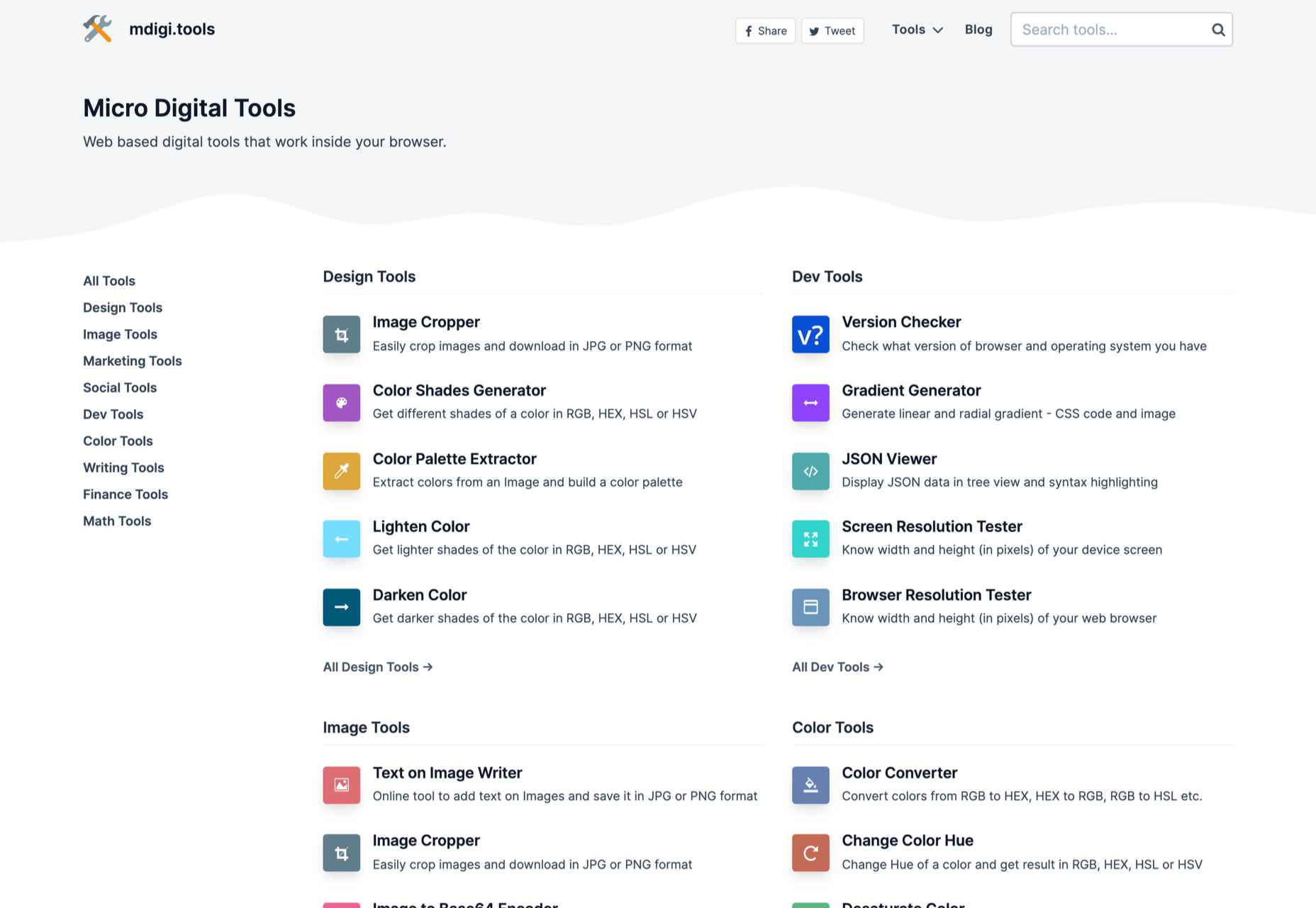Click the Text on Image Writer icon
The image size is (1316, 908).
point(342,785)
